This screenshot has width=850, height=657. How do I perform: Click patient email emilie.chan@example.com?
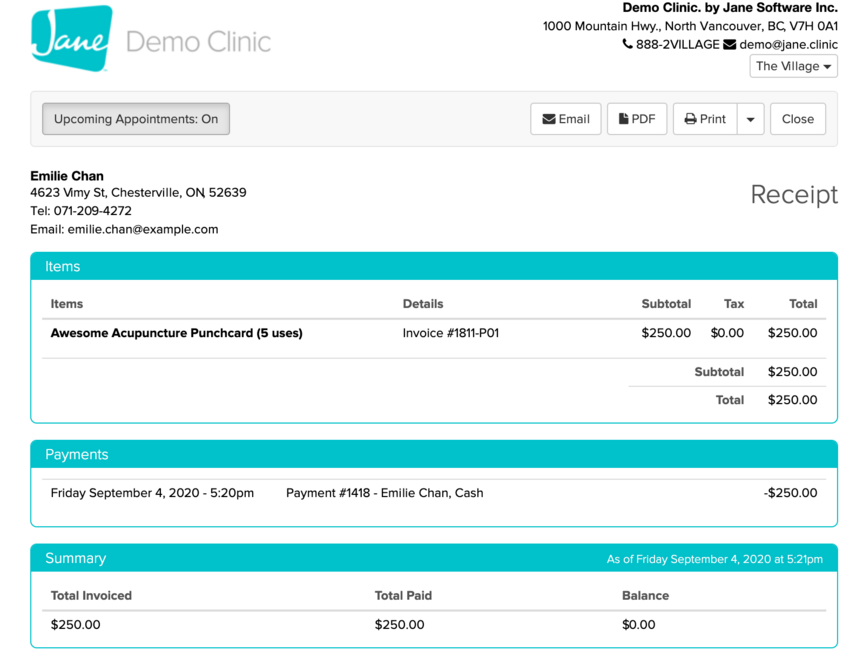(142, 229)
